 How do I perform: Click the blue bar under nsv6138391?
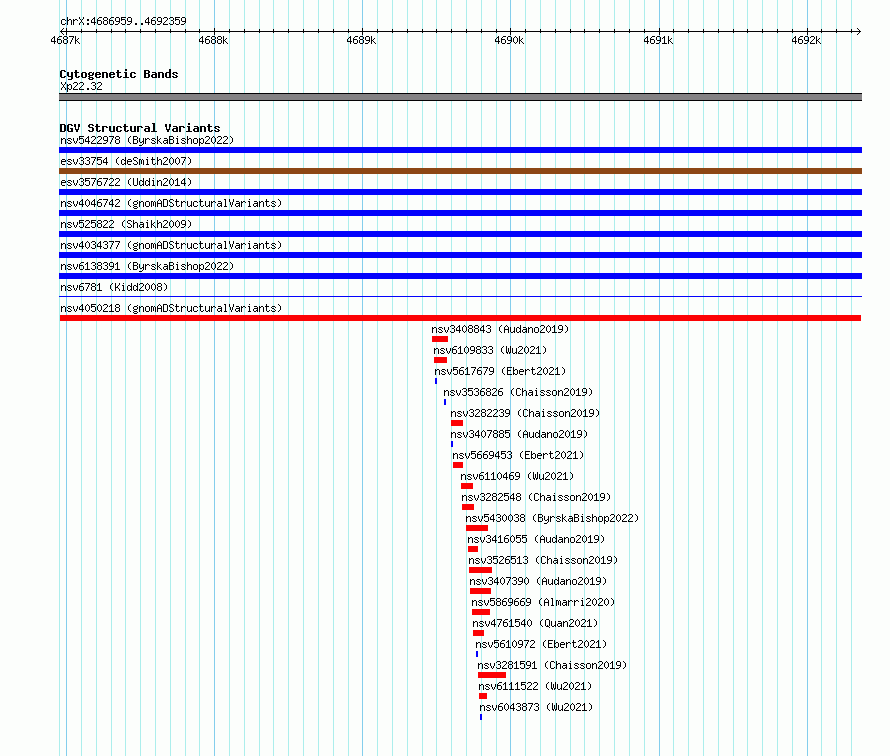(460, 276)
